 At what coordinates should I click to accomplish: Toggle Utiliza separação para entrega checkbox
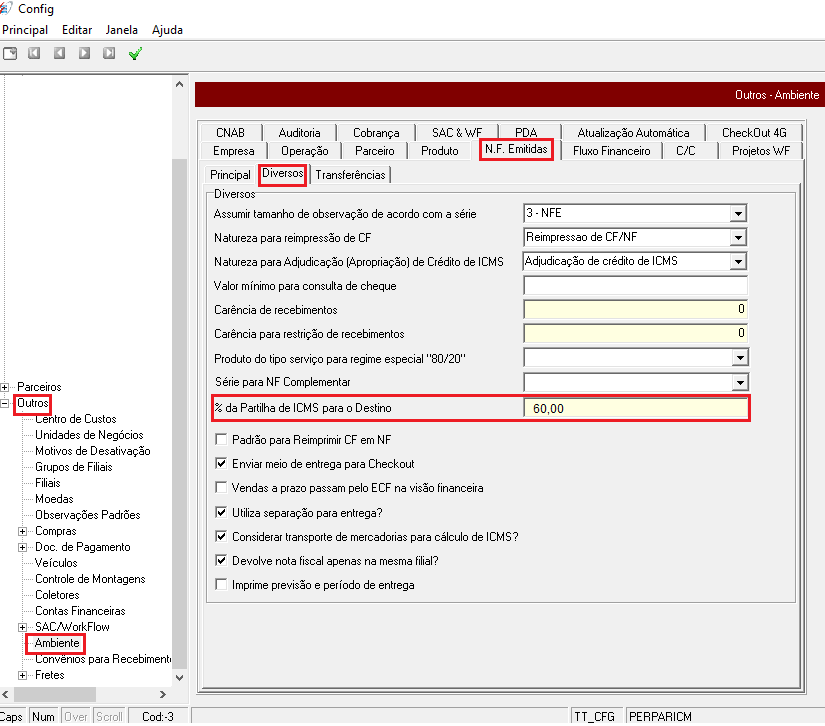pos(222,512)
